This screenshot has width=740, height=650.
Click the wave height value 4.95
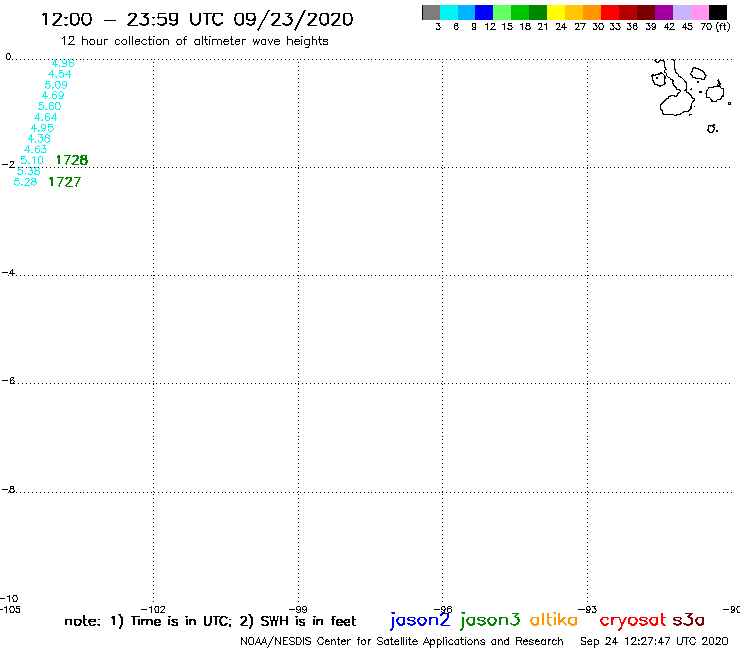click(x=42, y=128)
